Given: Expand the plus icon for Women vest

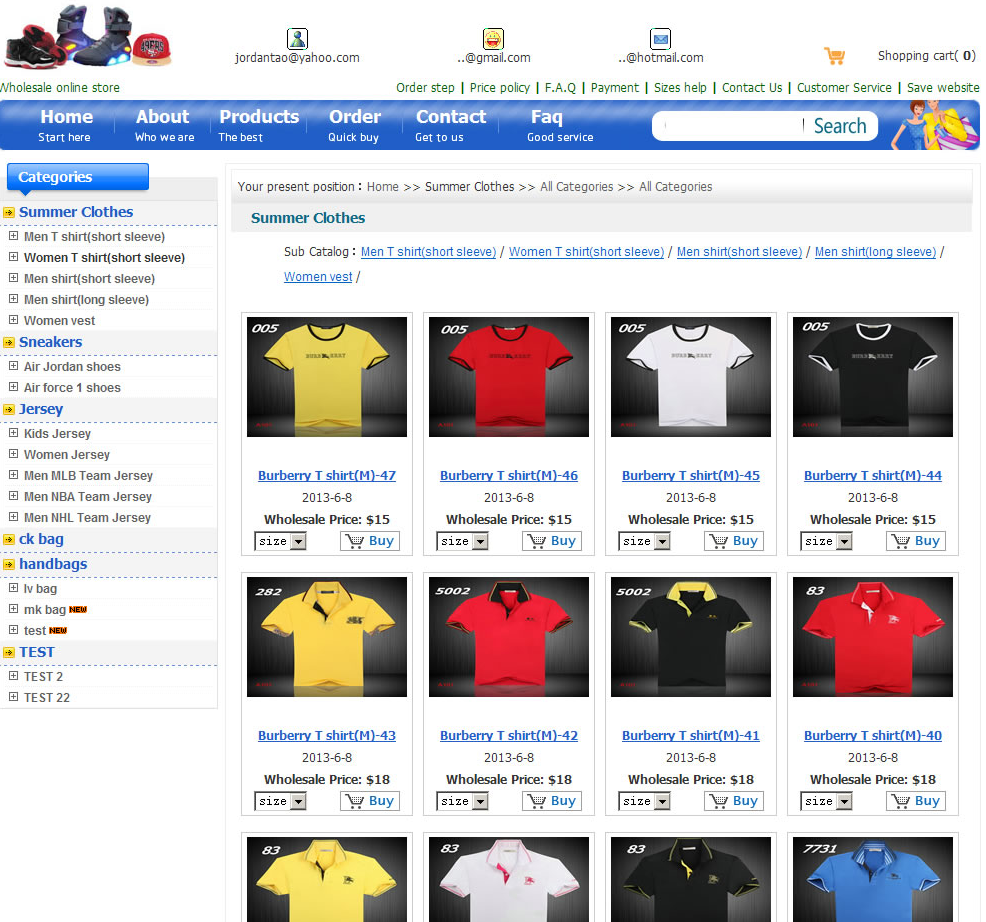Looking at the screenshot, I should pos(13,319).
